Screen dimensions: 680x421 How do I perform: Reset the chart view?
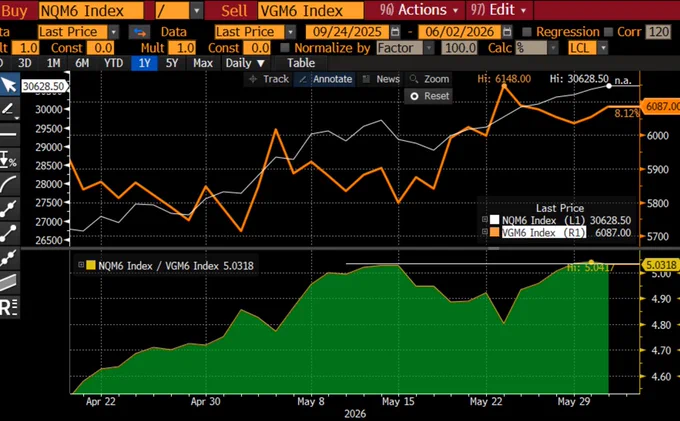point(429,96)
